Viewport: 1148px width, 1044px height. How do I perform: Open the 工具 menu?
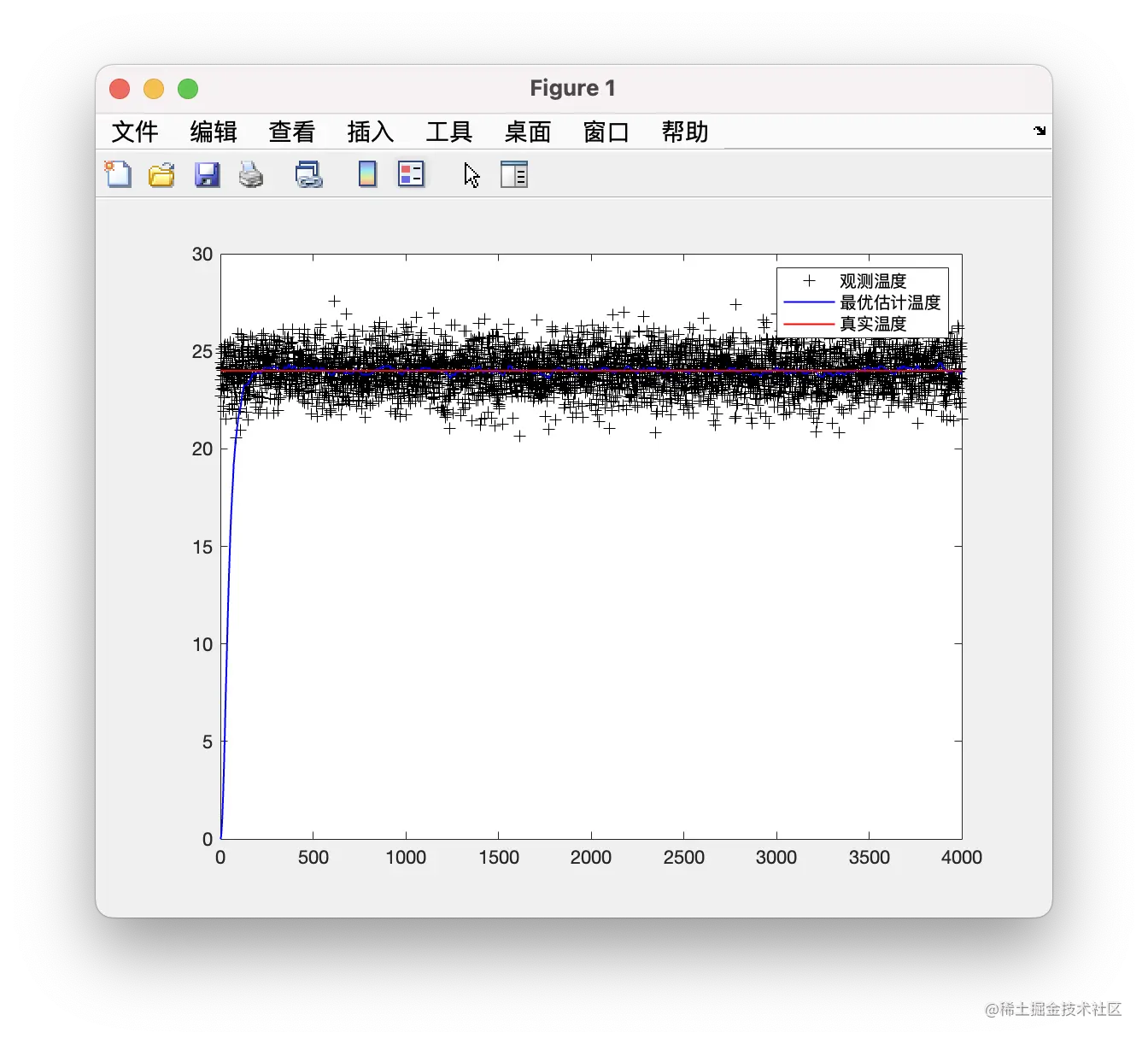[x=448, y=132]
